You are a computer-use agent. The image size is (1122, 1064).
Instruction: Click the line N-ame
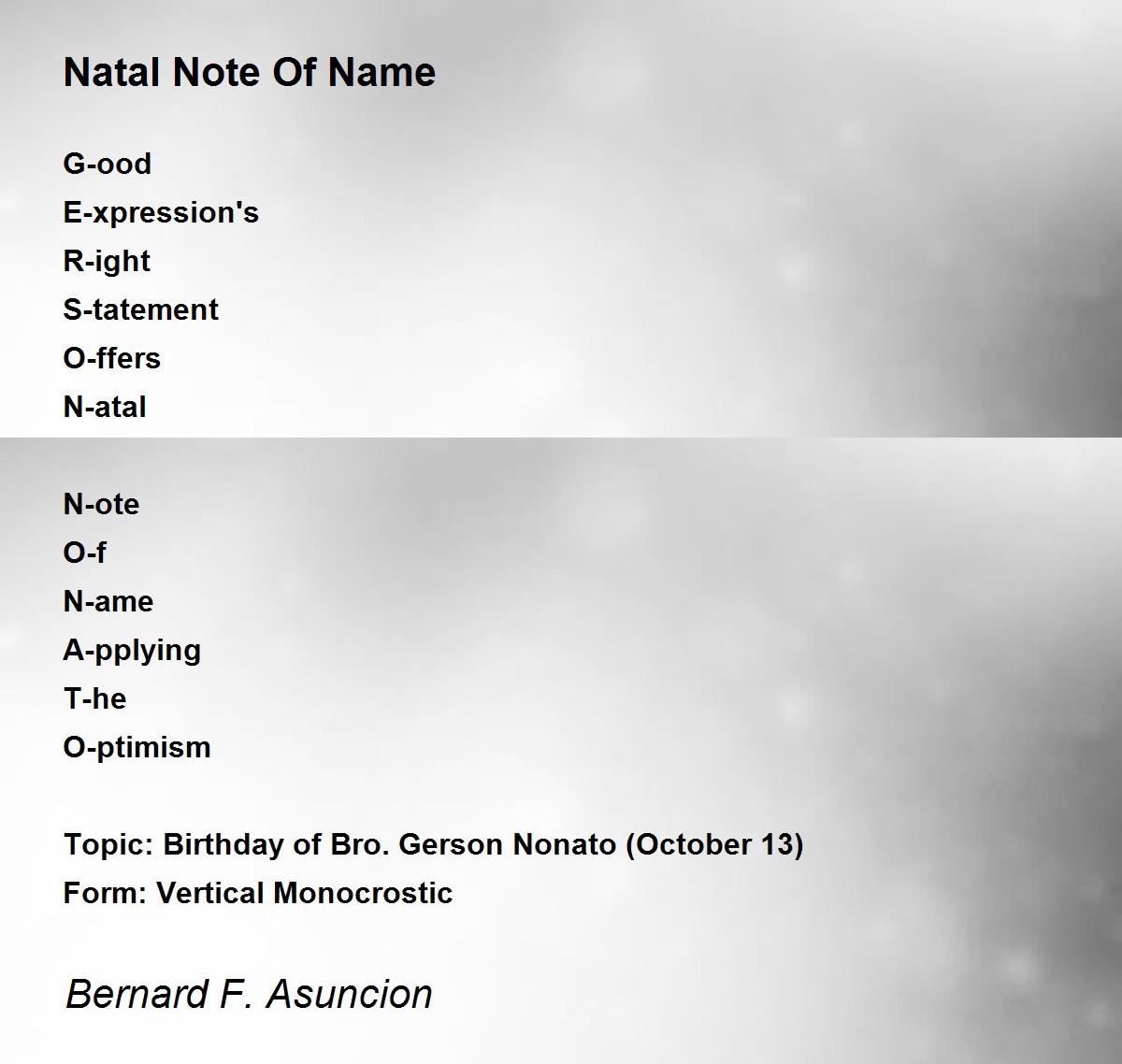tap(108, 601)
